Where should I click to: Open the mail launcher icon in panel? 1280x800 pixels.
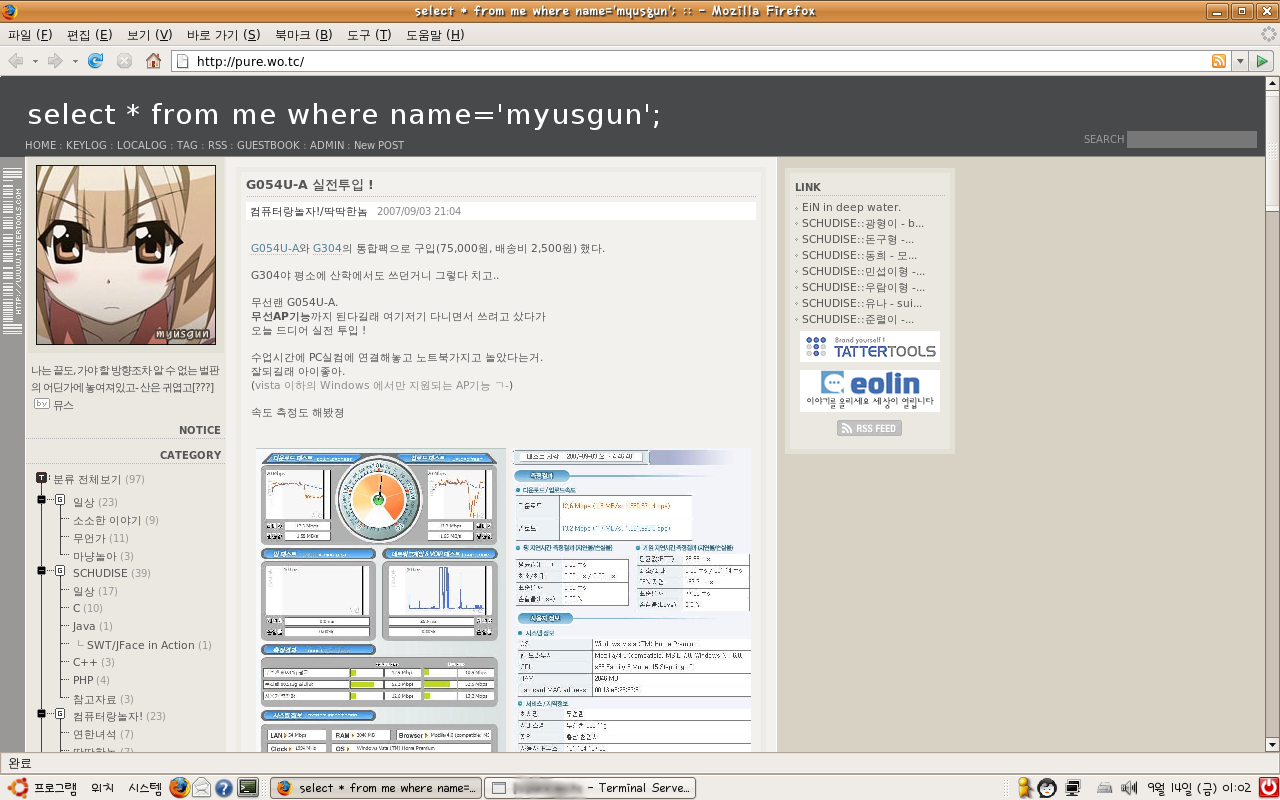click(x=202, y=788)
